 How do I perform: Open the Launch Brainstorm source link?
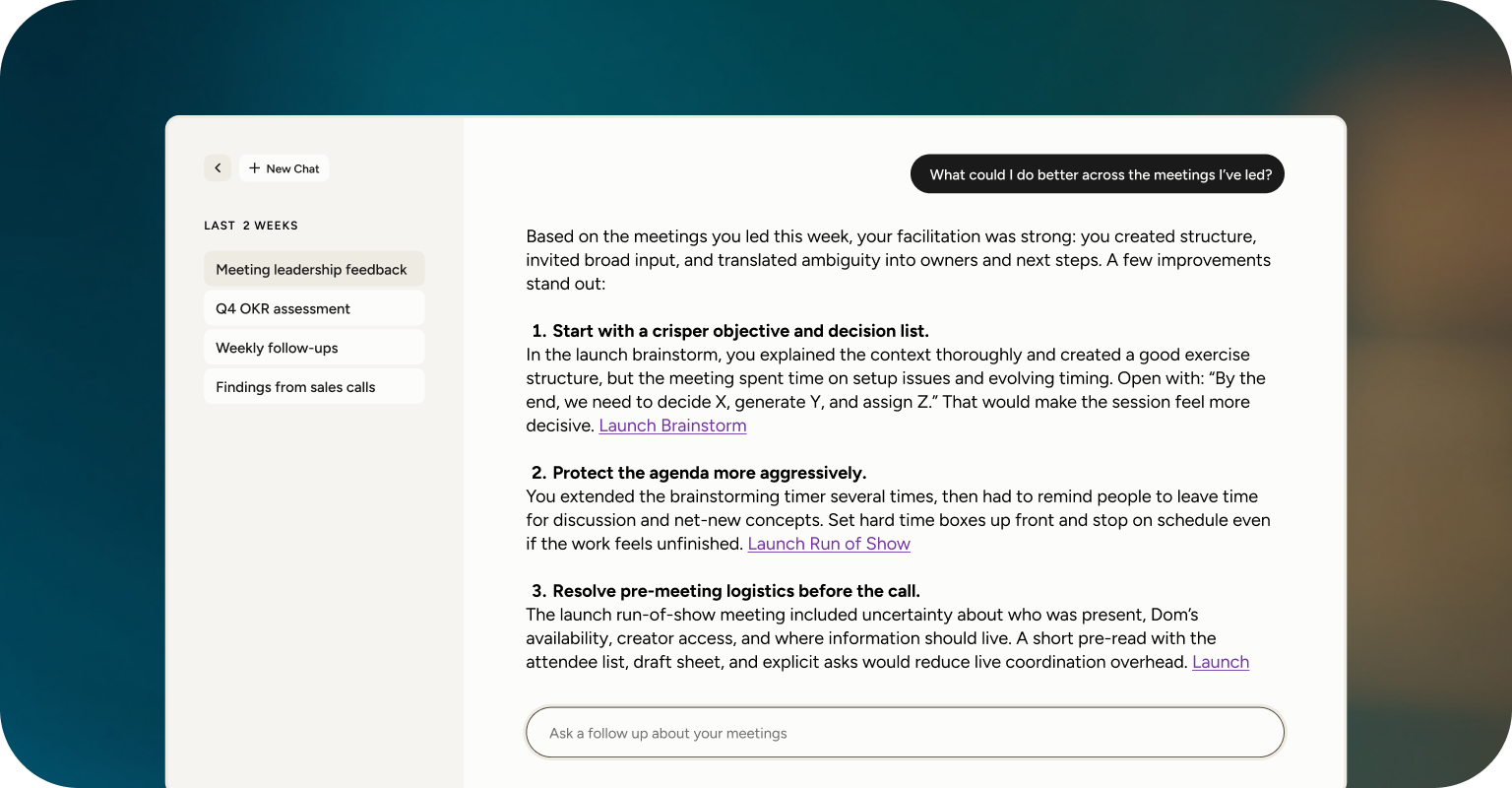click(672, 426)
